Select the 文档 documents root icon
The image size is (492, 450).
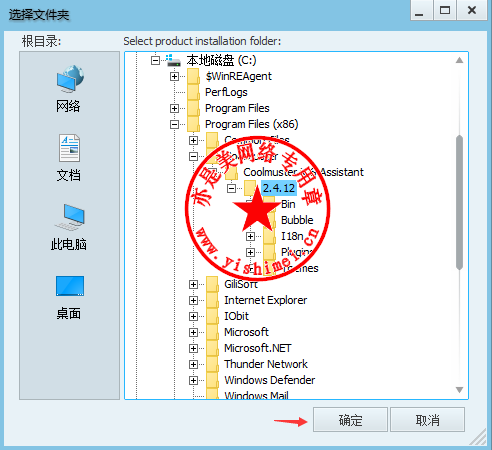pyautogui.click(x=69, y=148)
